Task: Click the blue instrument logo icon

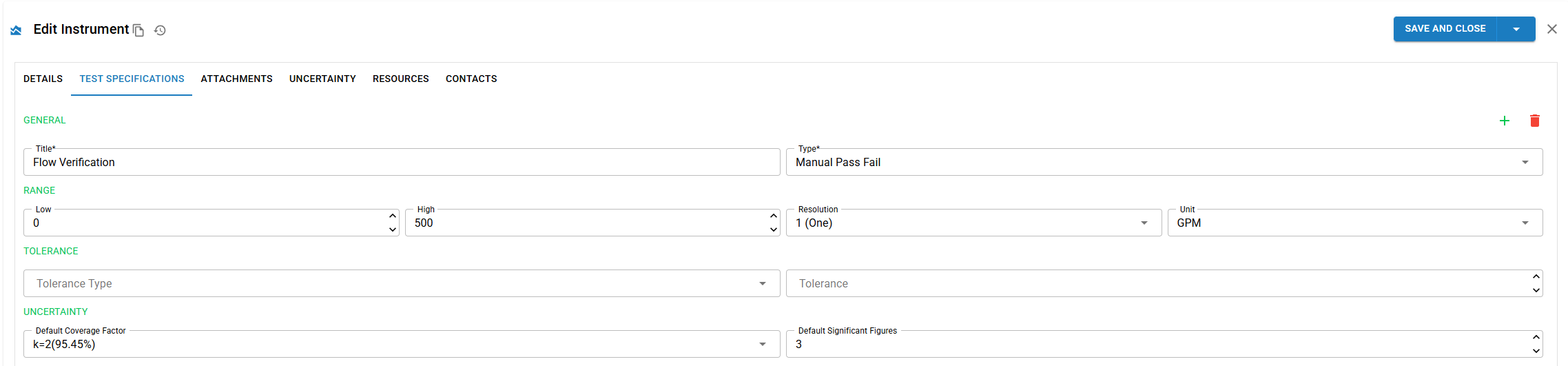Action: pyautogui.click(x=16, y=30)
